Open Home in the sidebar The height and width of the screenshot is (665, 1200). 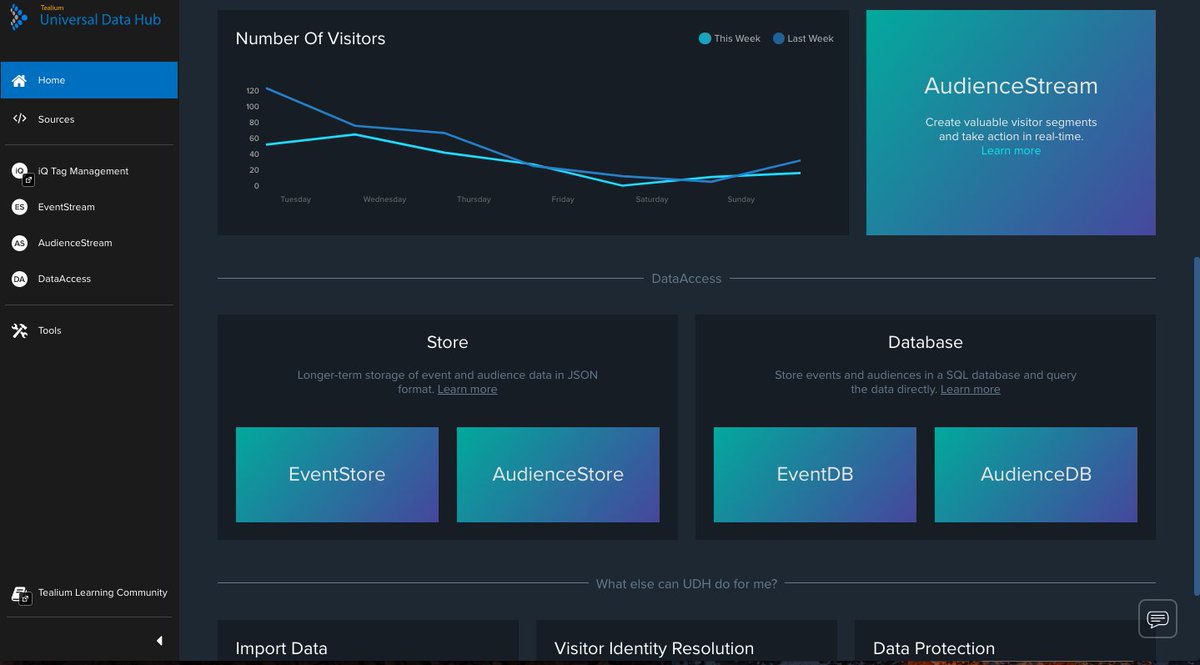(89, 80)
